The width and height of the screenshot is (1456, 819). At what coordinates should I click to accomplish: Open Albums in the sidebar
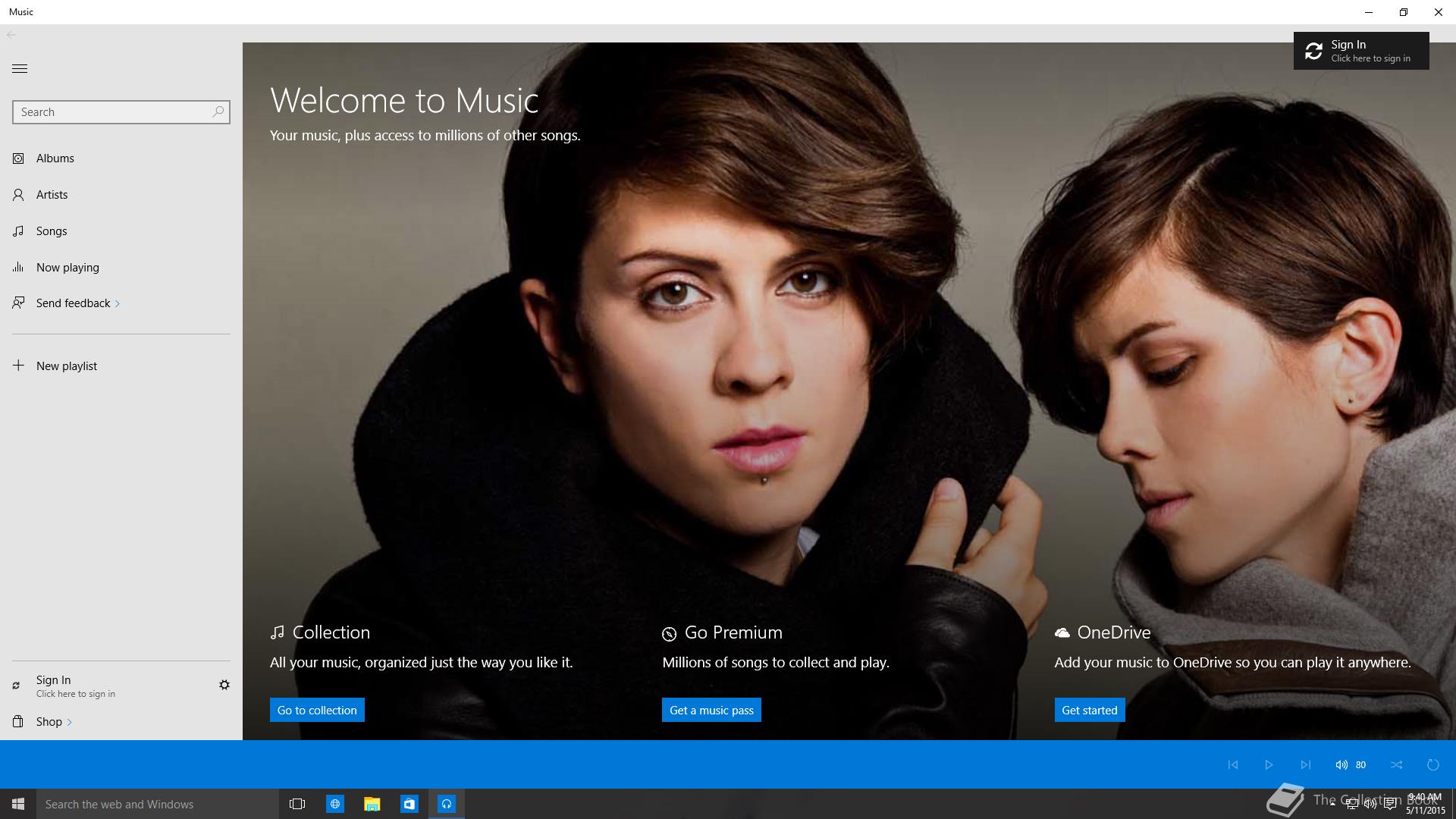click(x=121, y=158)
